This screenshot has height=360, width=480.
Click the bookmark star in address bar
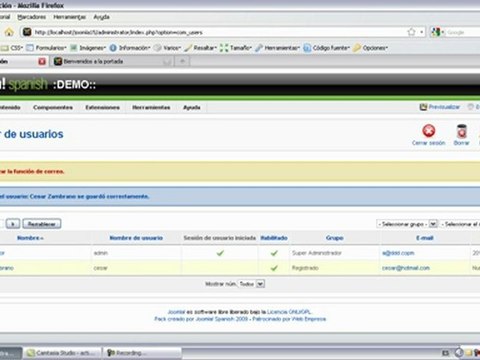[x=412, y=32]
